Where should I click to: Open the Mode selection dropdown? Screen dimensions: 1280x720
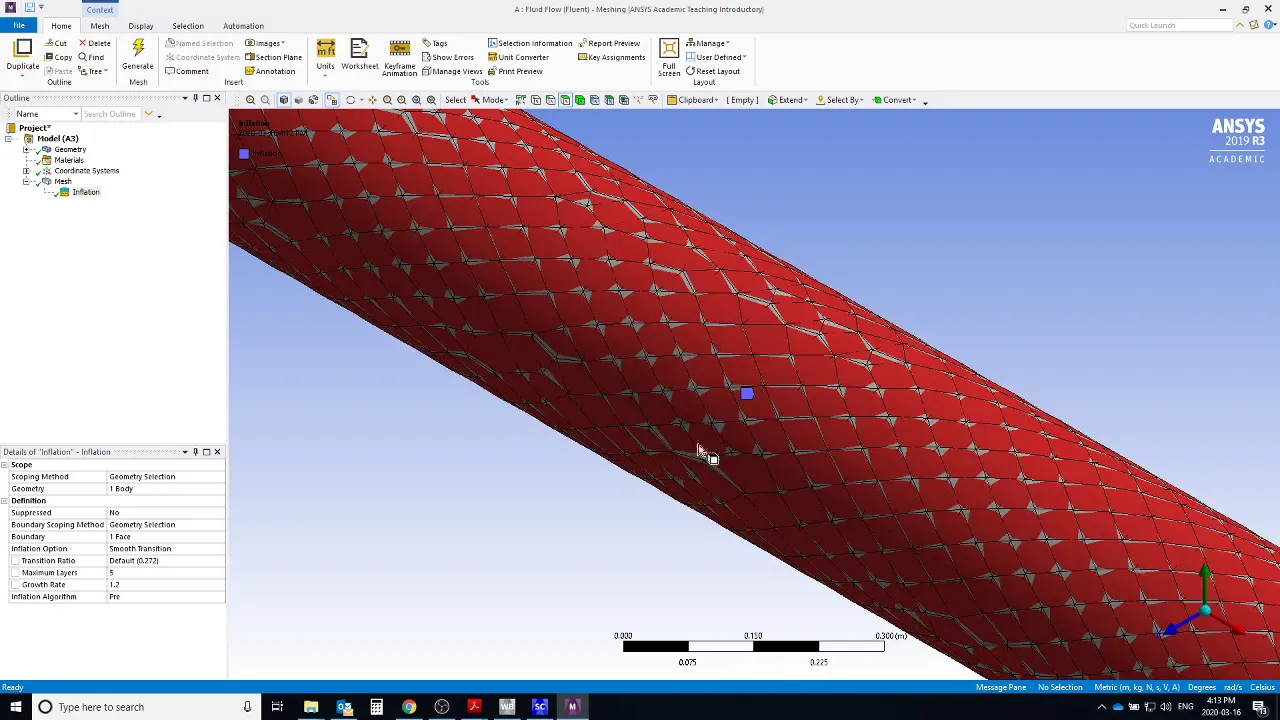tap(490, 100)
